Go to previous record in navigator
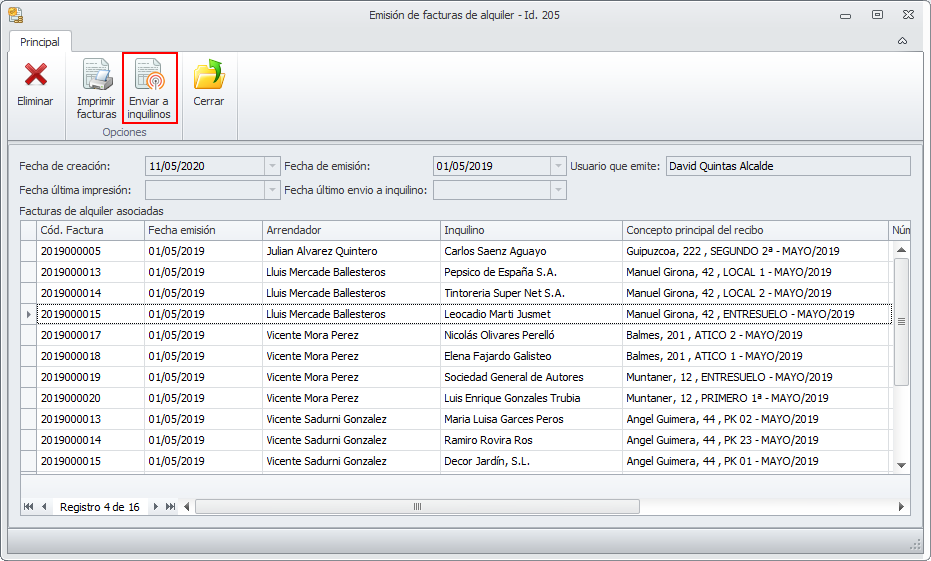The image size is (931, 561). click(x=44, y=507)
